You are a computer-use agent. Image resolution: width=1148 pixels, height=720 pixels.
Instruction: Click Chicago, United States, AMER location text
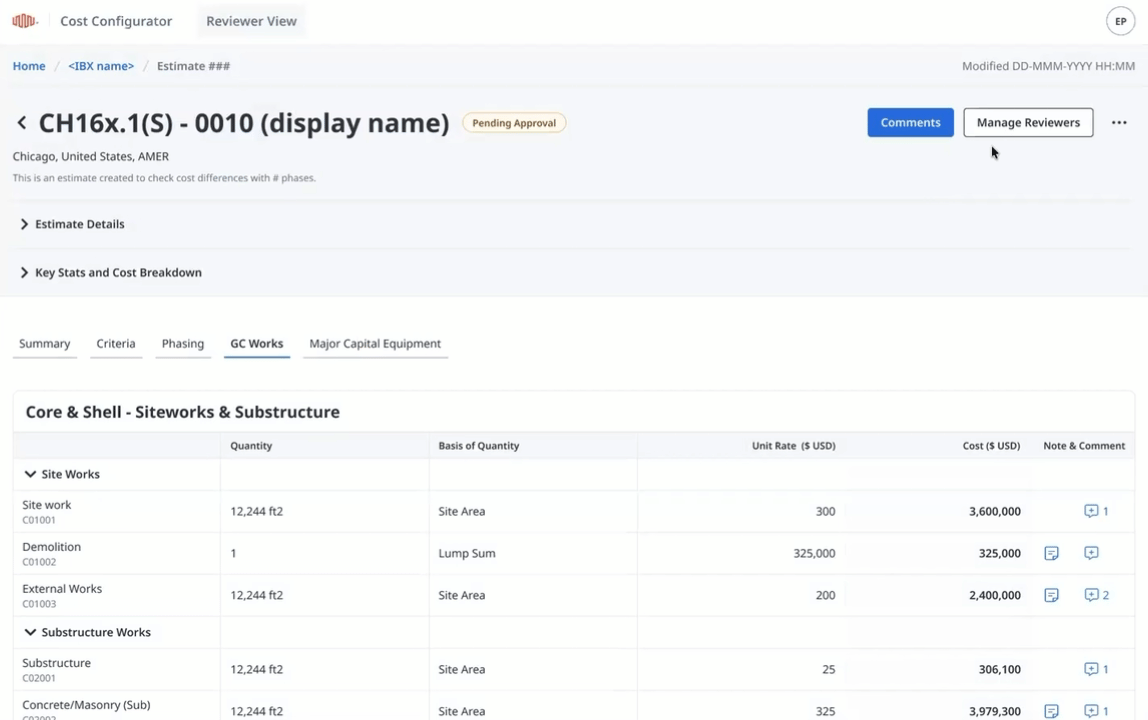(x=91, y=156)
